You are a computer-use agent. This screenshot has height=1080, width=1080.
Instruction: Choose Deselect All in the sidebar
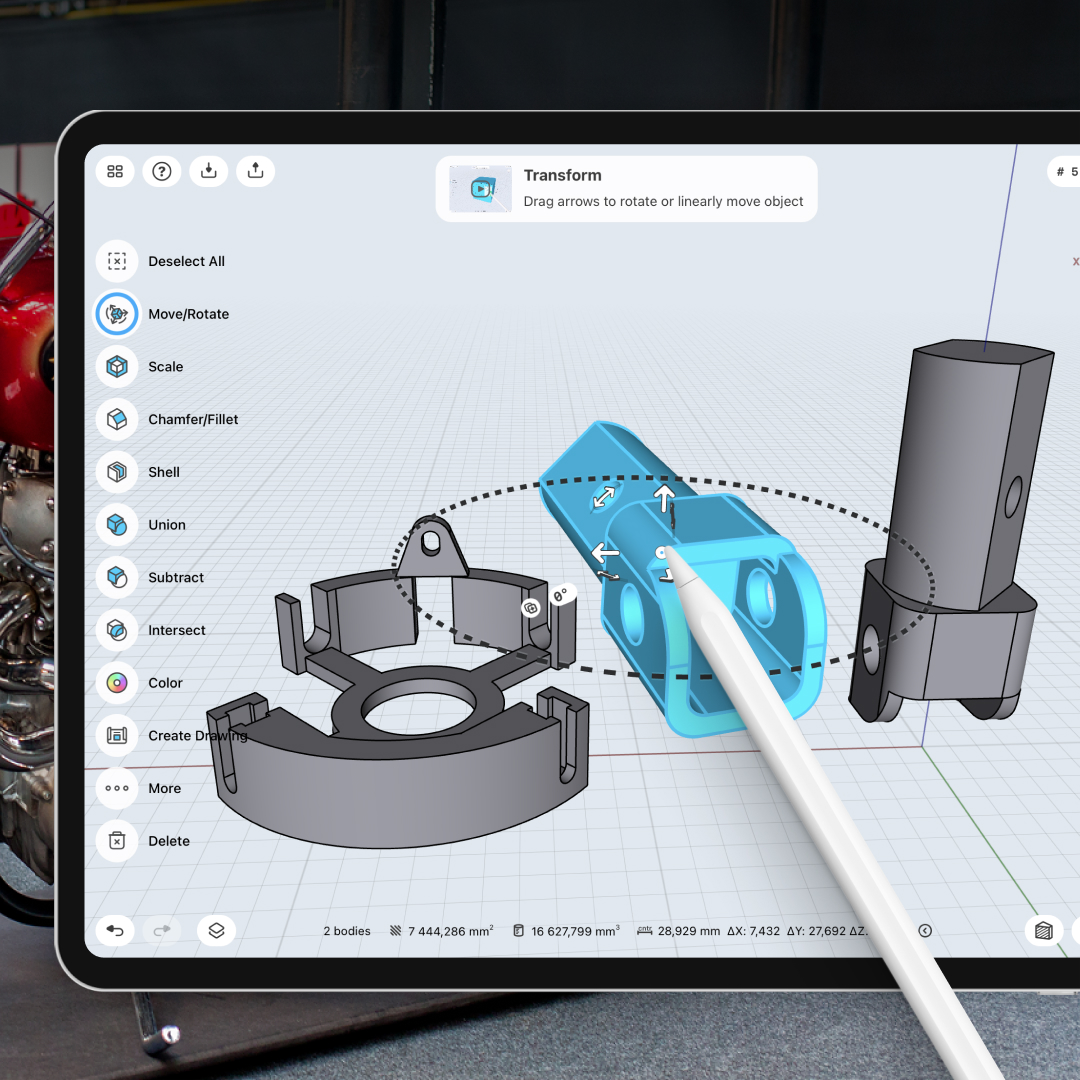[162, 261]
